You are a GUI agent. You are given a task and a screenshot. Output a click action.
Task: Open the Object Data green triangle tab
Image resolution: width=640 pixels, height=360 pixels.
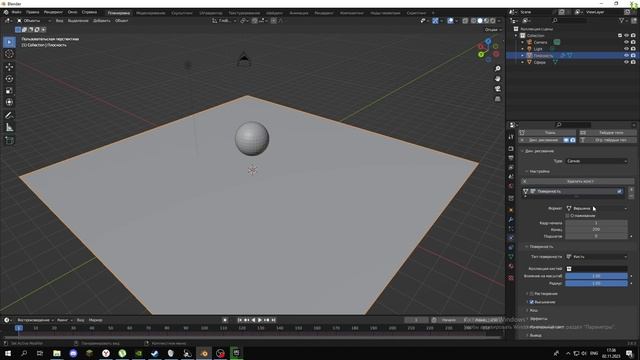[x=511, y=257]
